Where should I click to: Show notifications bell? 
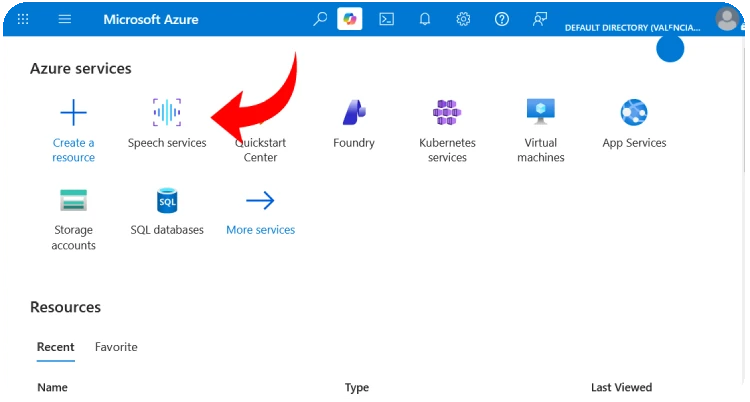425,19
